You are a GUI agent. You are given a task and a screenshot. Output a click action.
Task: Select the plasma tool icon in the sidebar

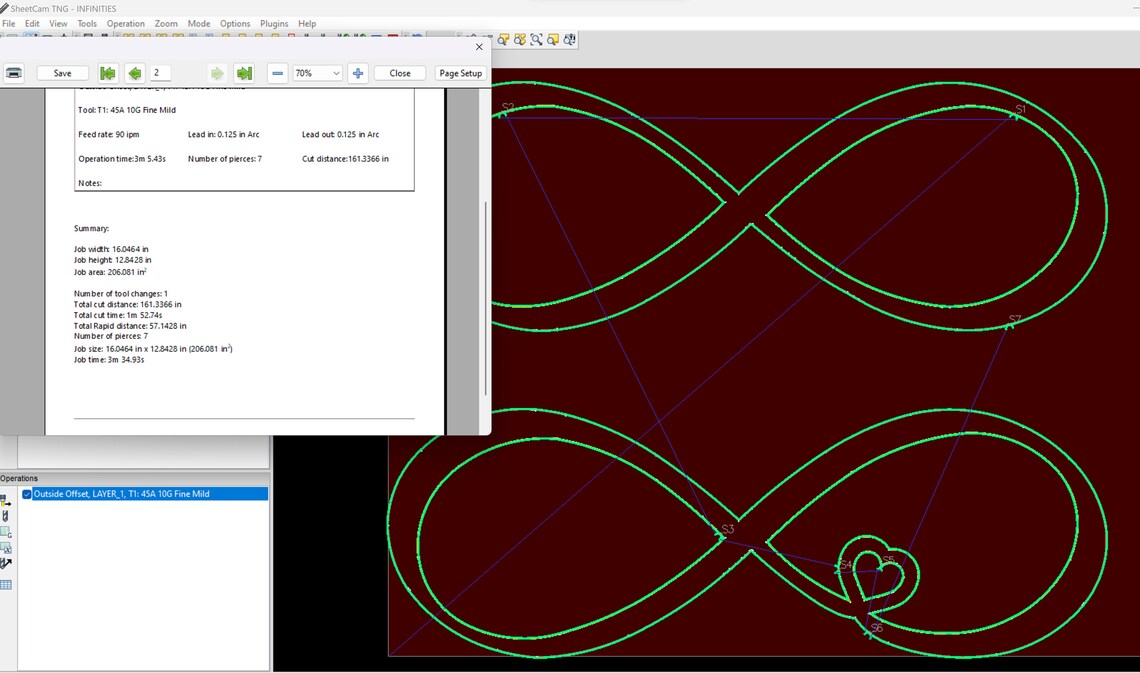(6, 518)
